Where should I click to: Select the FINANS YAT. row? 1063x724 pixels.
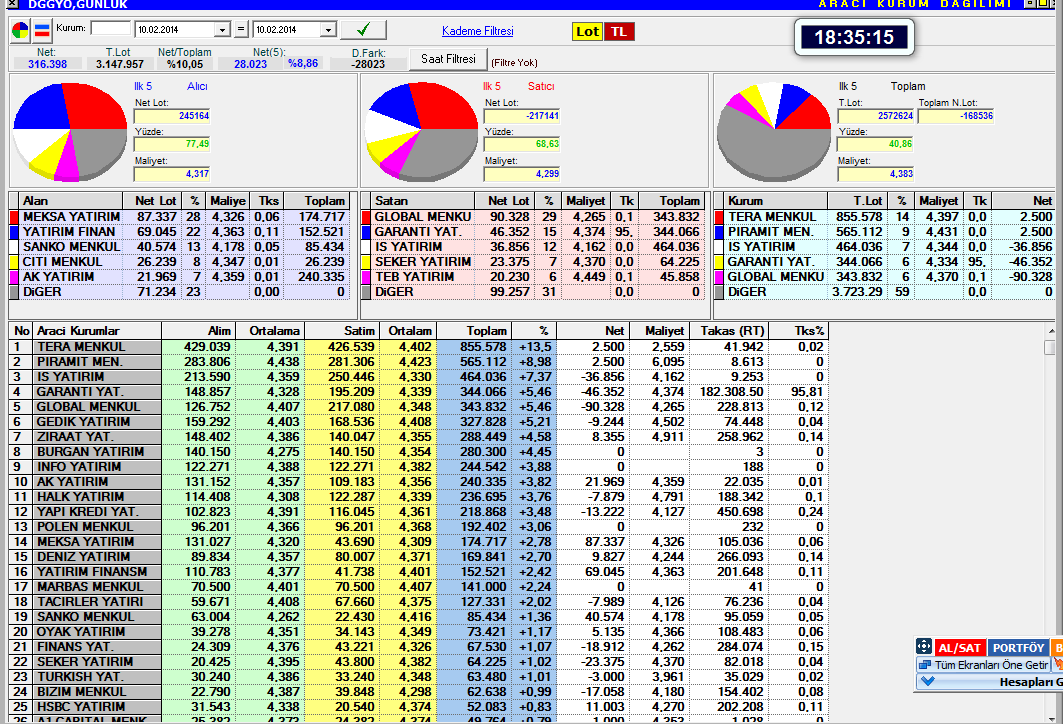tap(418, 647)
